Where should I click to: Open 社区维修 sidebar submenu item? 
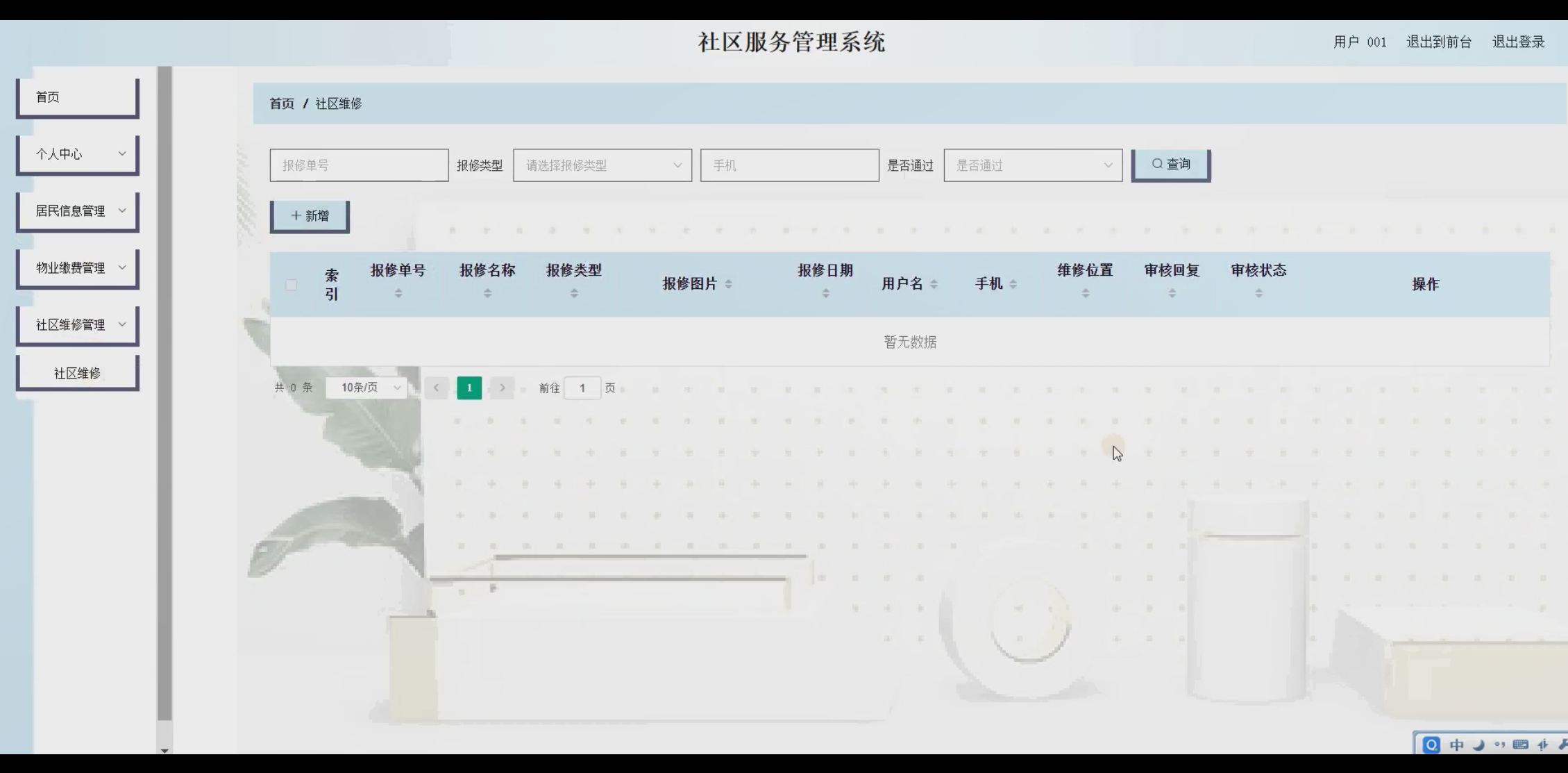tap(78, 373)
